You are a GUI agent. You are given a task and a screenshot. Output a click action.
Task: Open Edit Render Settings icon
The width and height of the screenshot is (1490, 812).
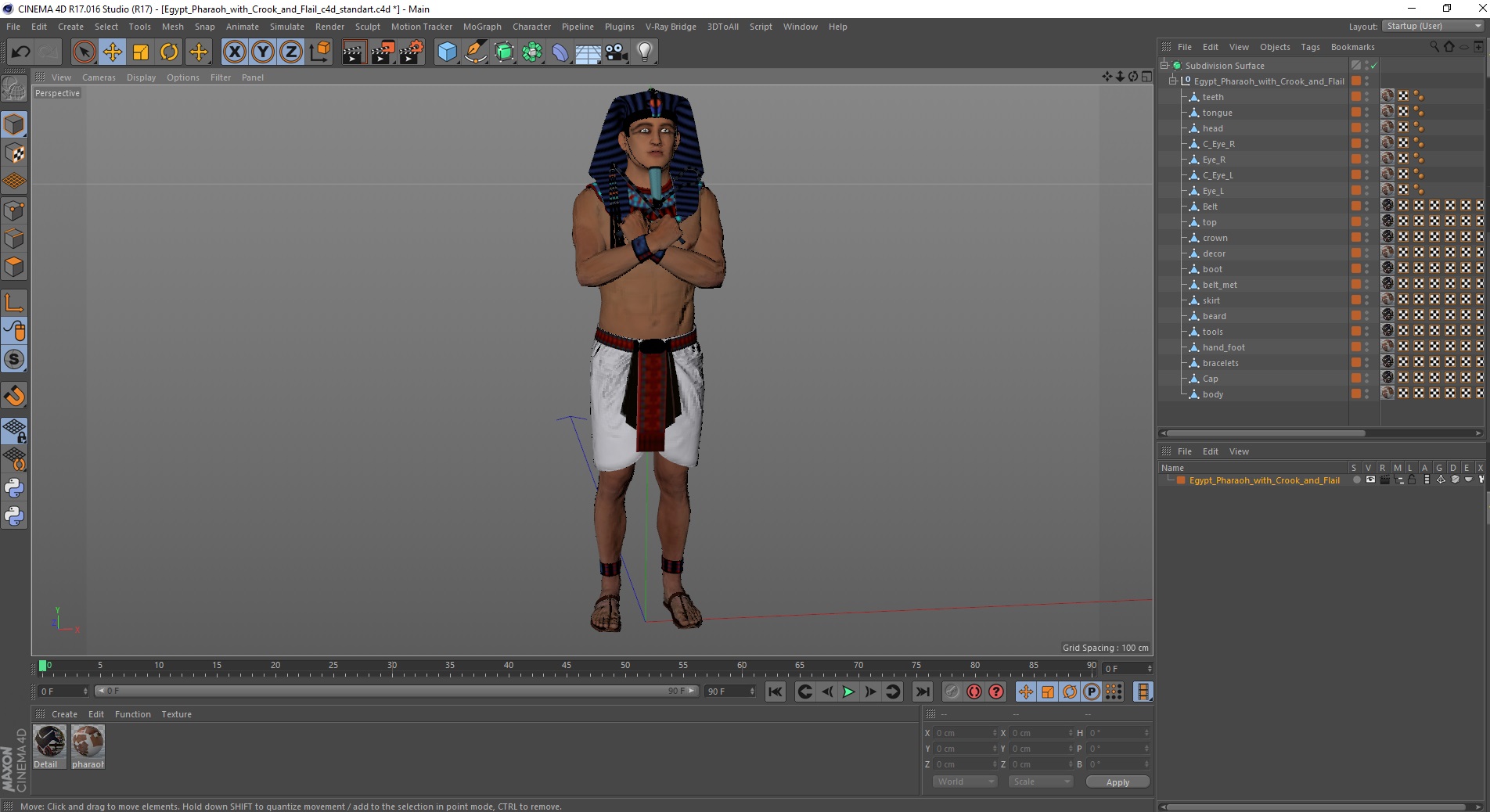coord(411,52)
